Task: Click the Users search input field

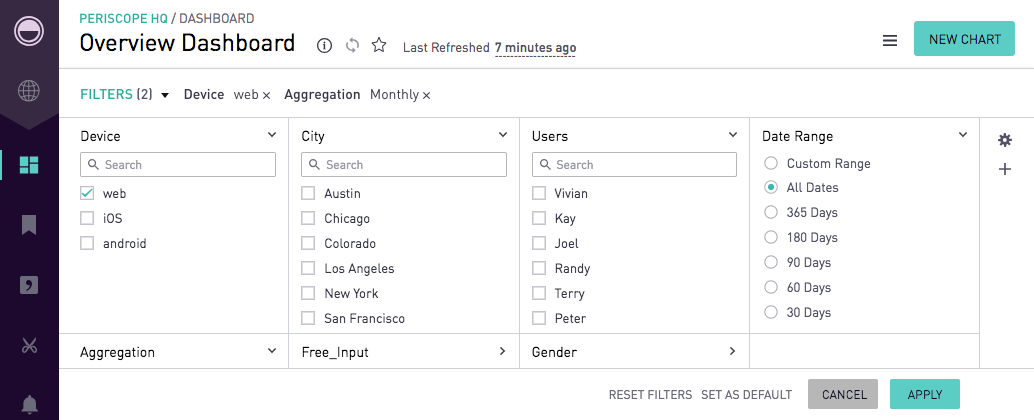Action: coord(634,165)
